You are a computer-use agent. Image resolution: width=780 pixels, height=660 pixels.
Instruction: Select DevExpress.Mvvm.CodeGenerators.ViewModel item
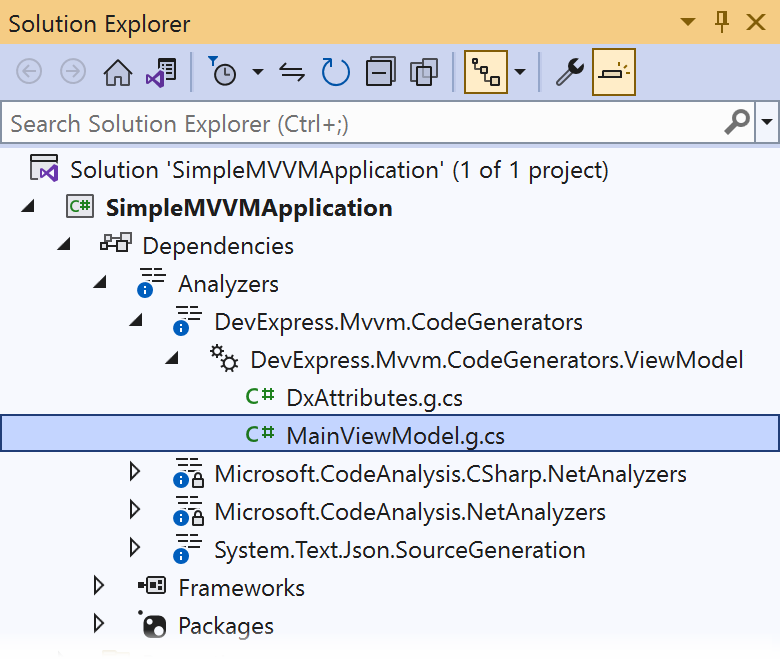point(496,360)
